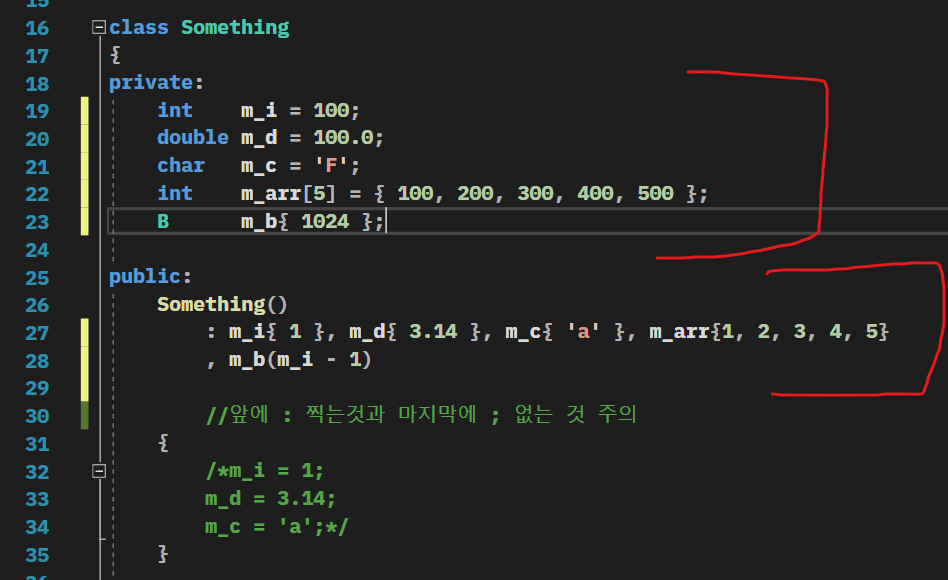Click line number 16 in gutter
The image size is (948, 580).
(37, 28)
